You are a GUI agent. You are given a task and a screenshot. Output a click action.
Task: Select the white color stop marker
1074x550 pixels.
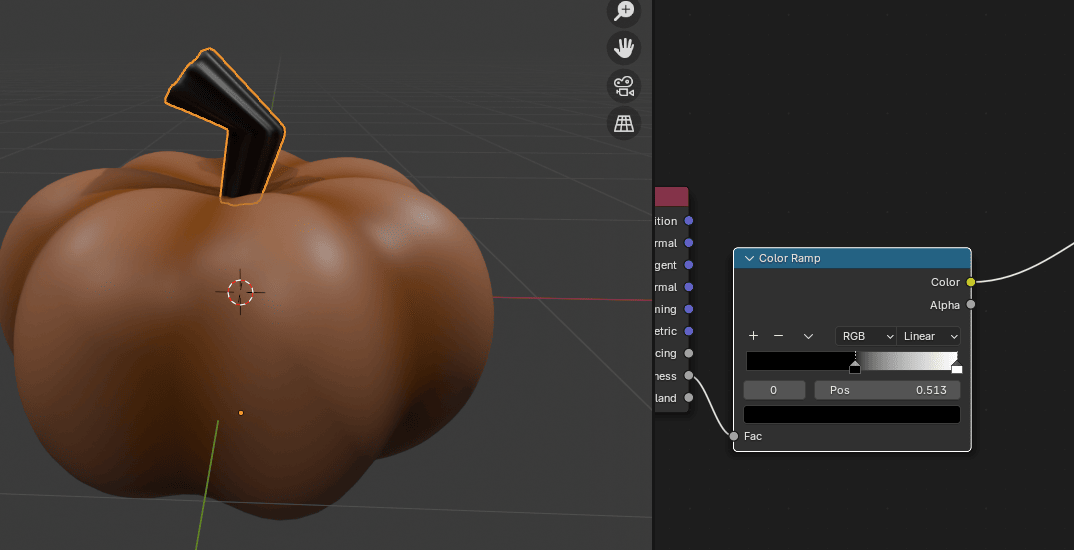[x=956, y=368]
